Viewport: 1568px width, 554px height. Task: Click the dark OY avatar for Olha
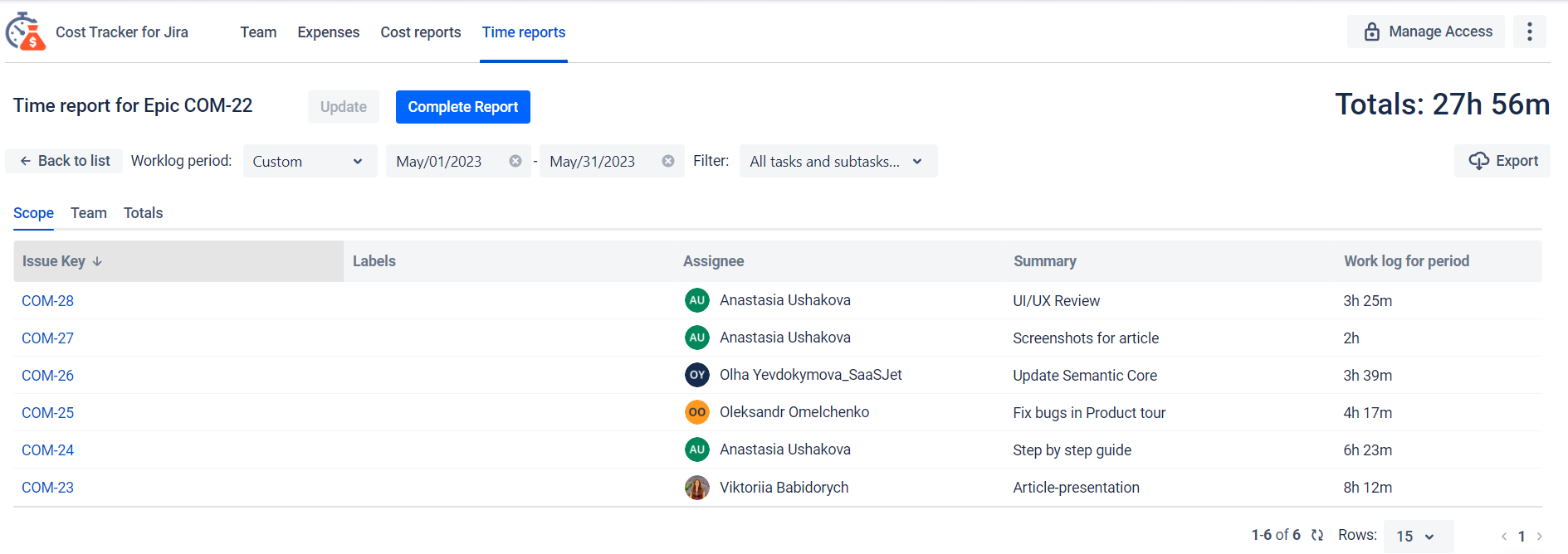click(x=697, y=375)
